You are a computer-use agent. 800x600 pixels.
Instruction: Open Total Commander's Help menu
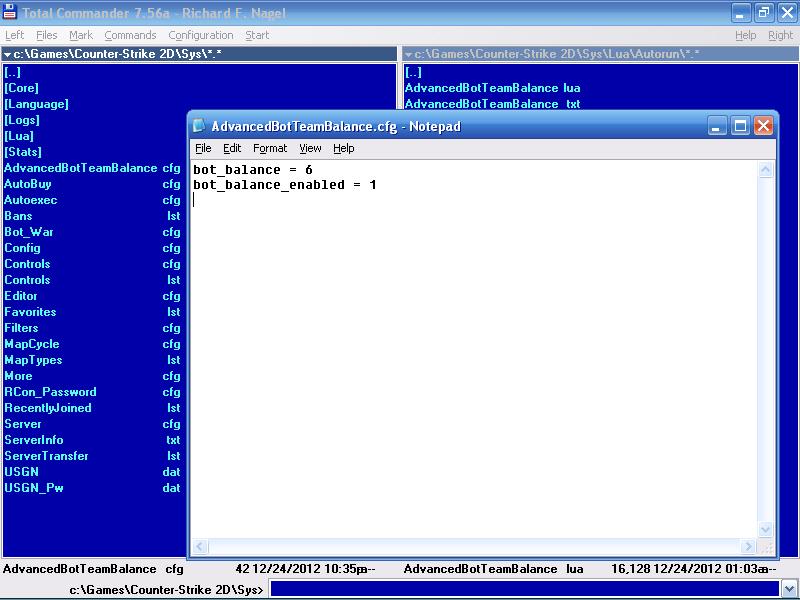[745, 35]
